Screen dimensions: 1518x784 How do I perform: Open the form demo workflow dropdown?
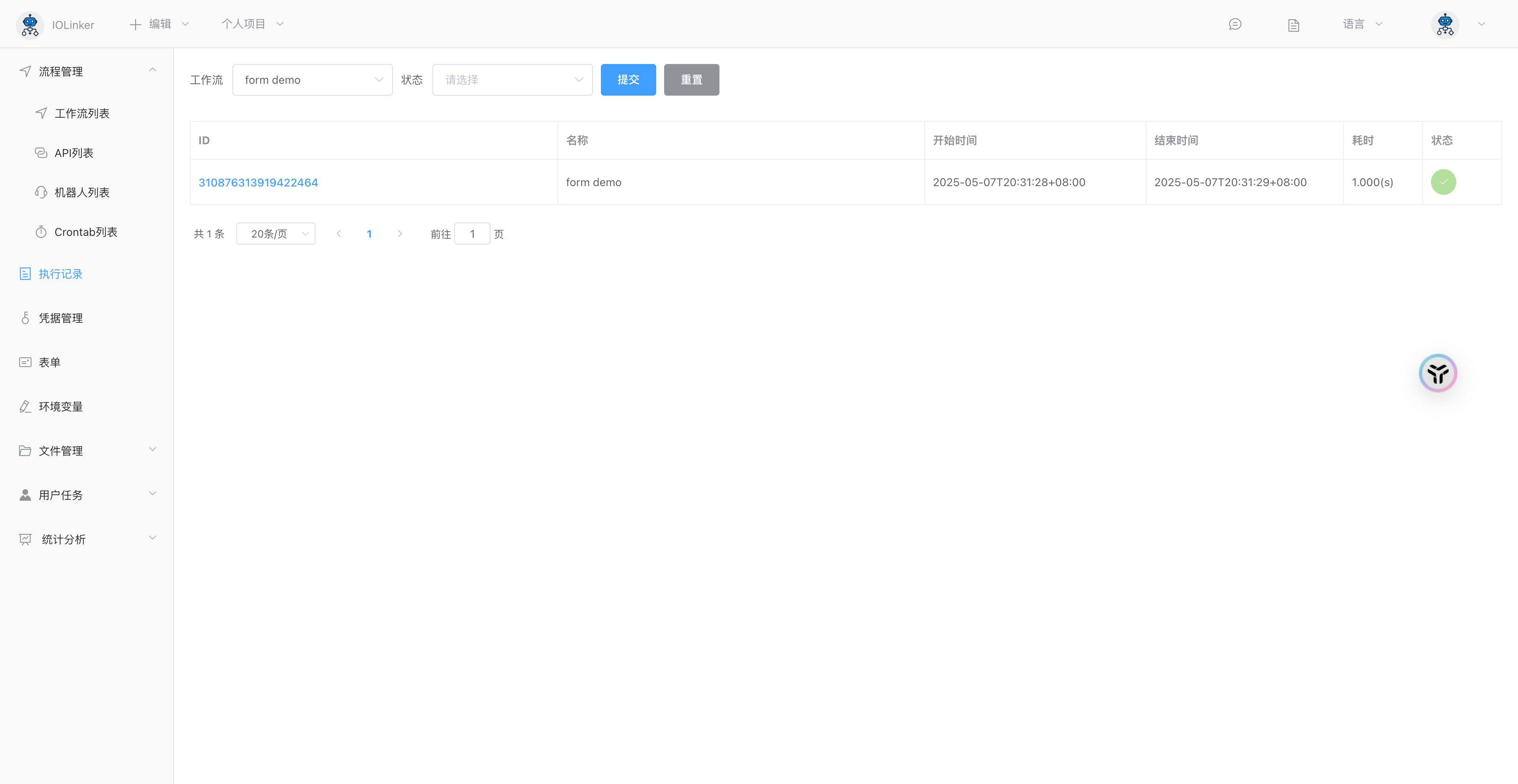coord(312,79)
